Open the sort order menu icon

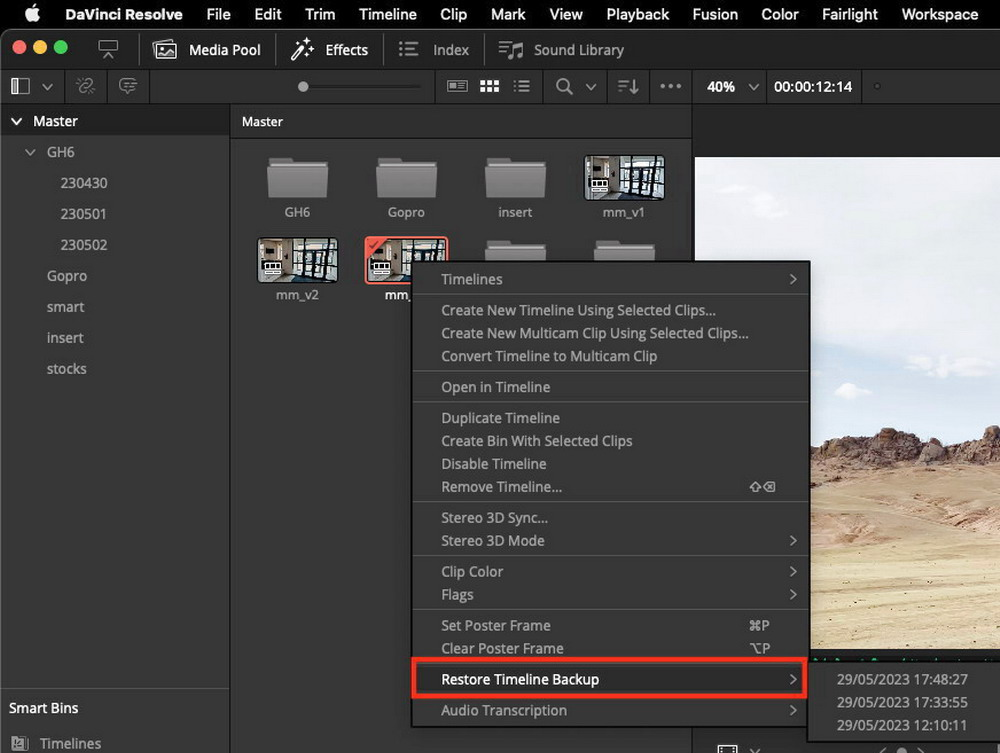click(628, 86)
